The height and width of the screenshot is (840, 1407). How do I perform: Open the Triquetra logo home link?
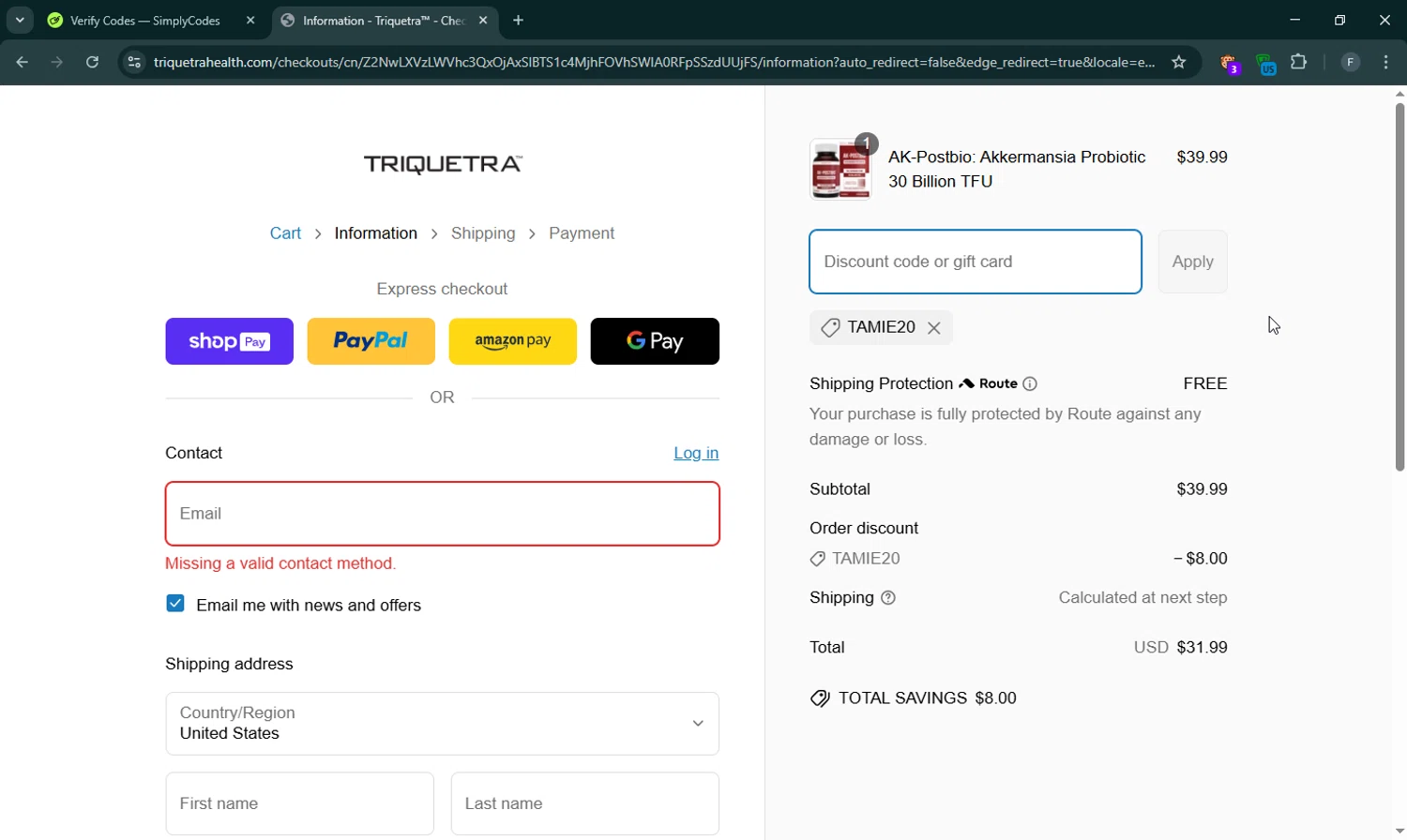coord(443,164)
